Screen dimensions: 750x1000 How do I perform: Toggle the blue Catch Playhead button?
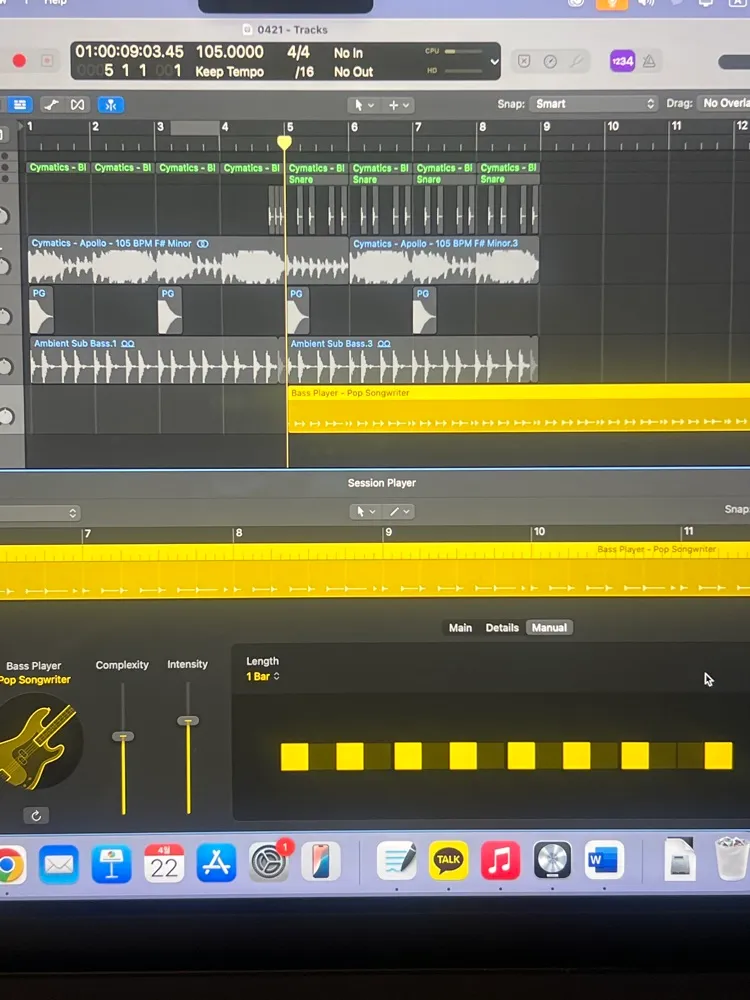tap(111, 105)
